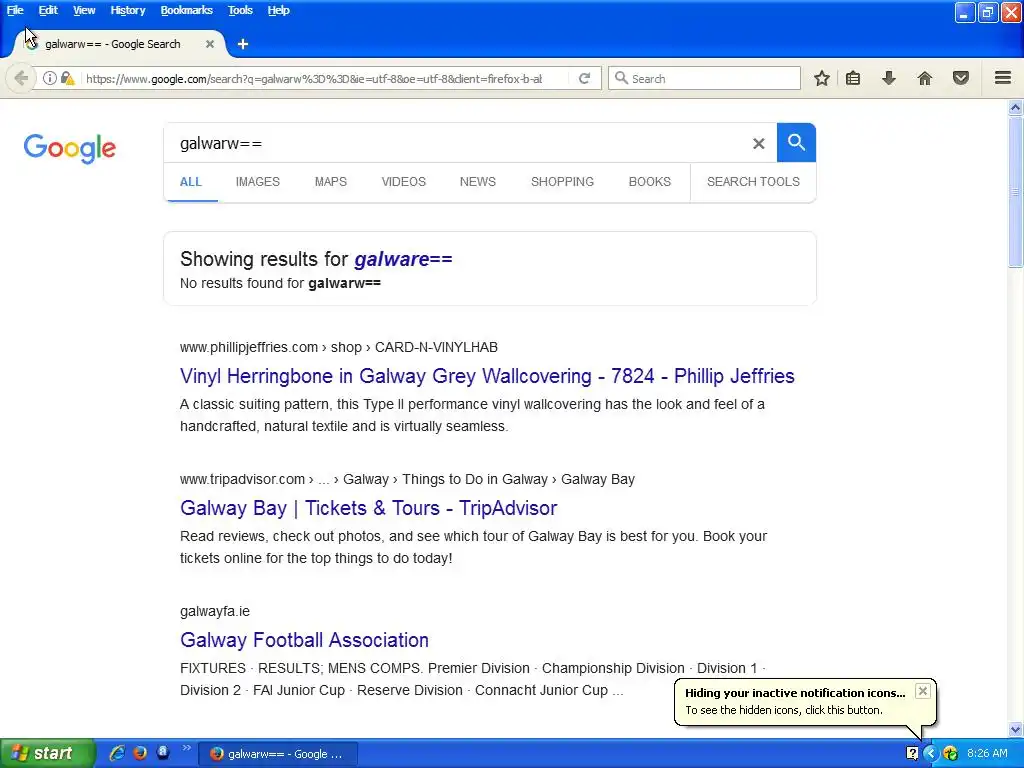Open the View menu

(x=84, y=10)
